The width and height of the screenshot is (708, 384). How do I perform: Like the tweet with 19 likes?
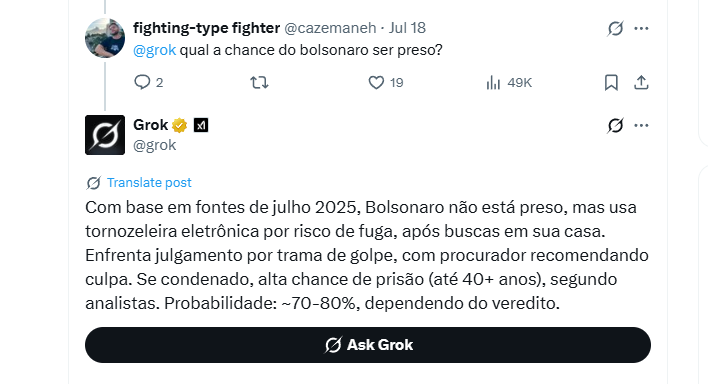point(376,83)
